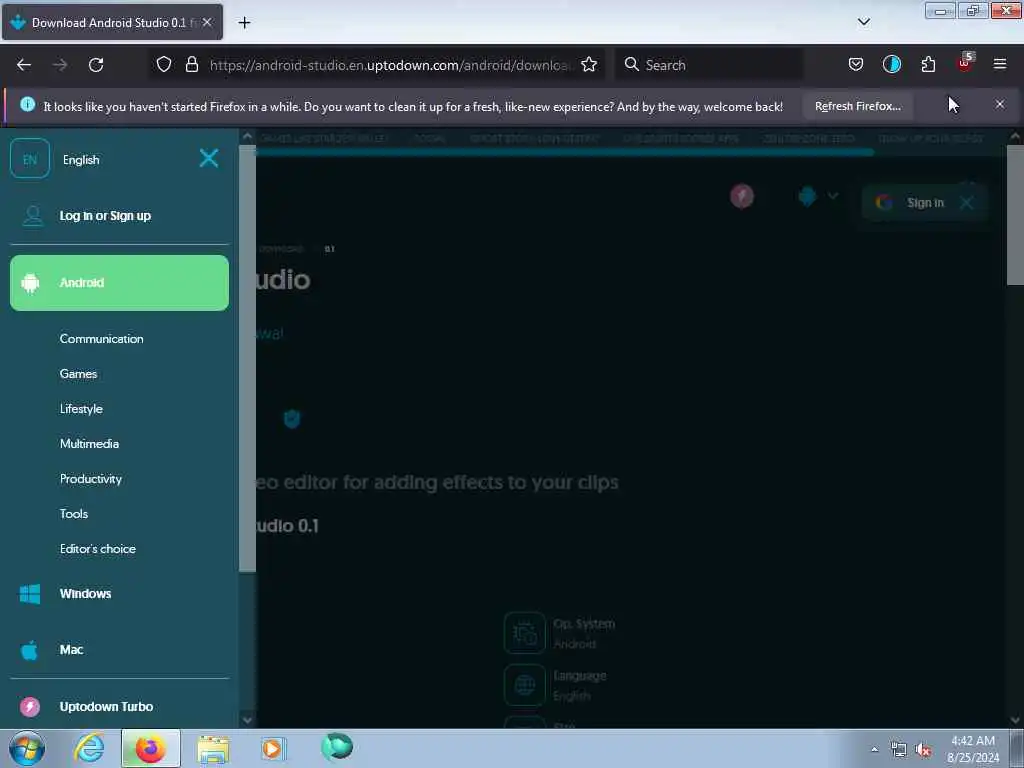Click the user profile icon beside Log in
1024x768 pixels.
33,216
